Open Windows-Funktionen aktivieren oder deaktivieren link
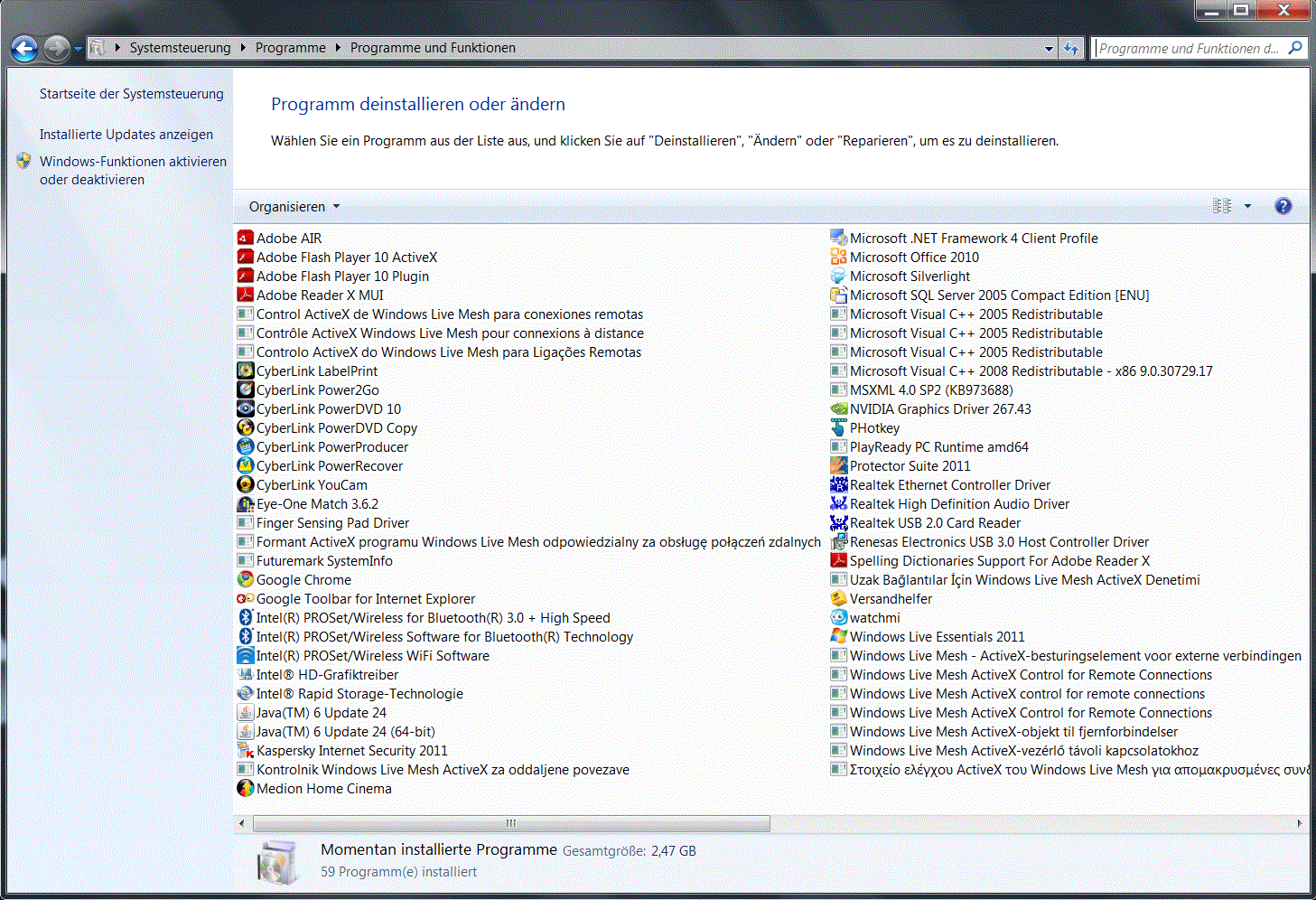 tap(133, 170)
